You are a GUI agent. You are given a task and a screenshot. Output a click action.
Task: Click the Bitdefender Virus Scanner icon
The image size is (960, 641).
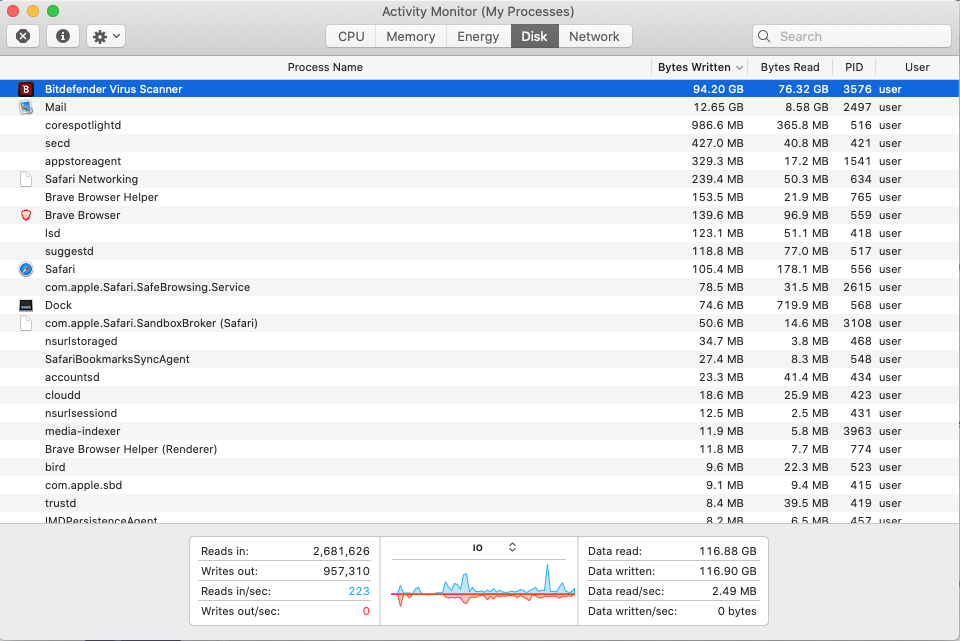click(26, 89)
